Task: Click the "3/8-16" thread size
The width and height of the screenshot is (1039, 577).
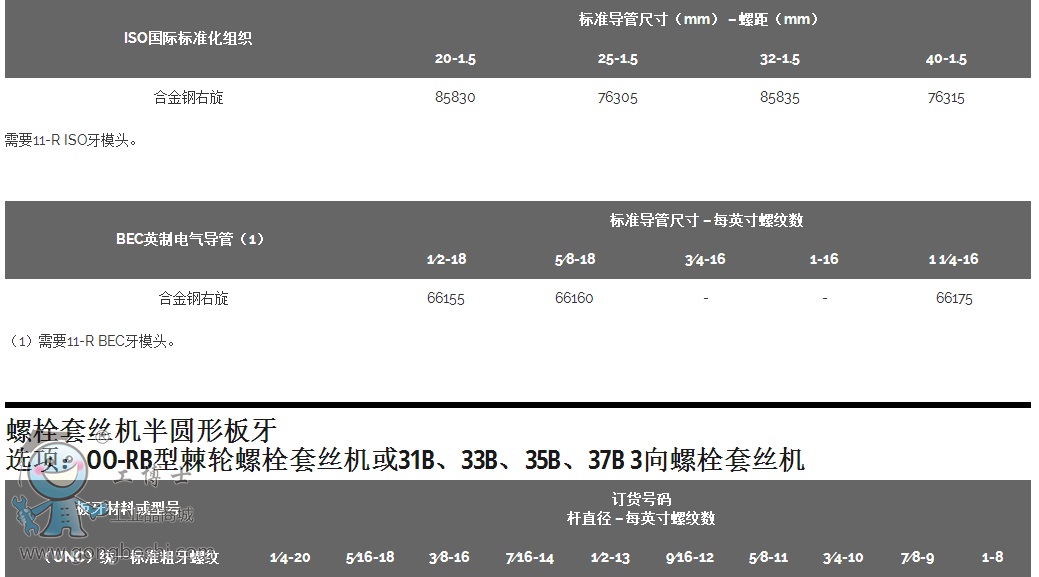Action: pyautogui.click(x=449, y=558)
